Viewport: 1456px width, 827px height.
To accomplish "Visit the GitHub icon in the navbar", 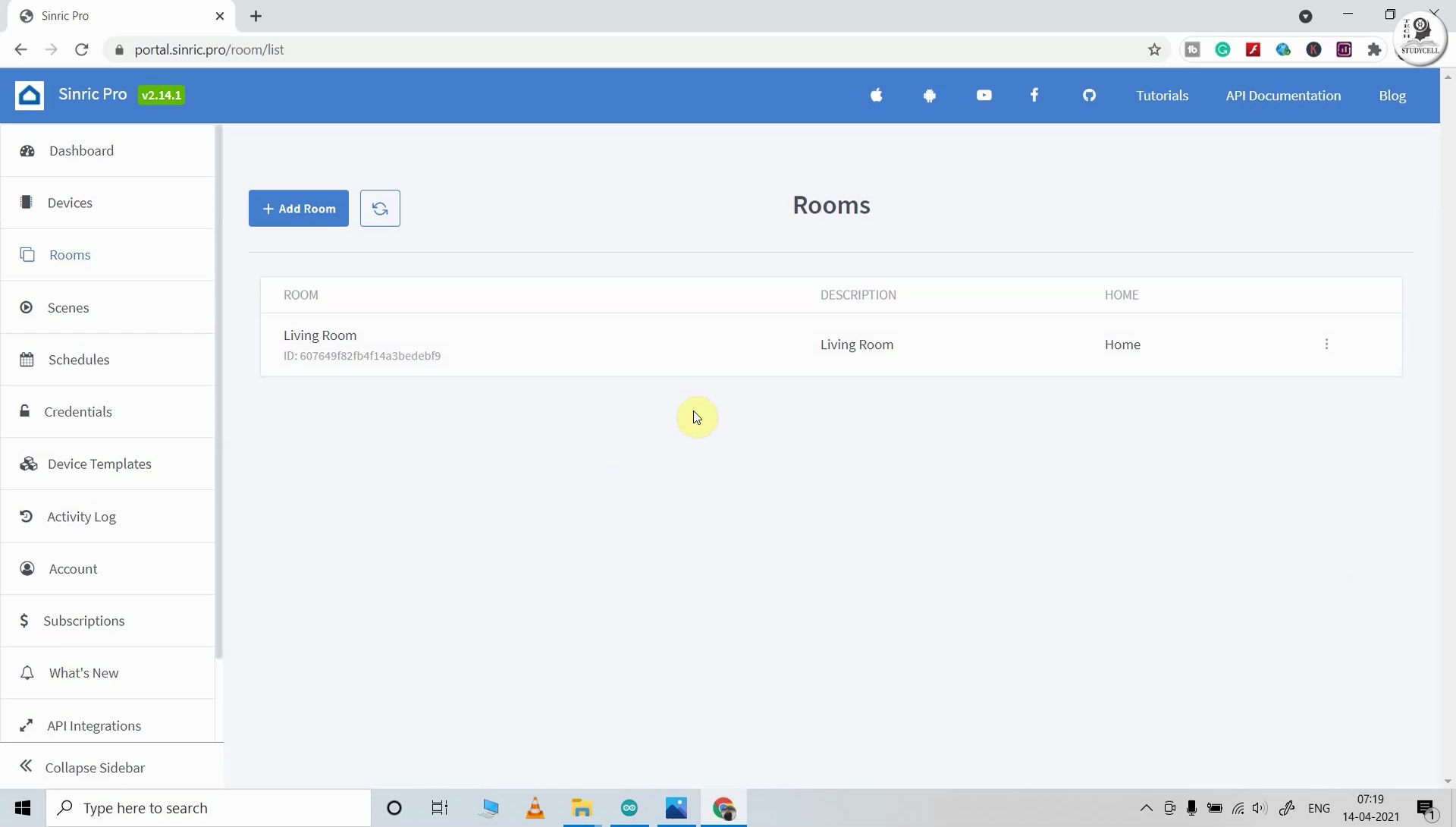I will pyautogui.click(x=1089, y=96).
